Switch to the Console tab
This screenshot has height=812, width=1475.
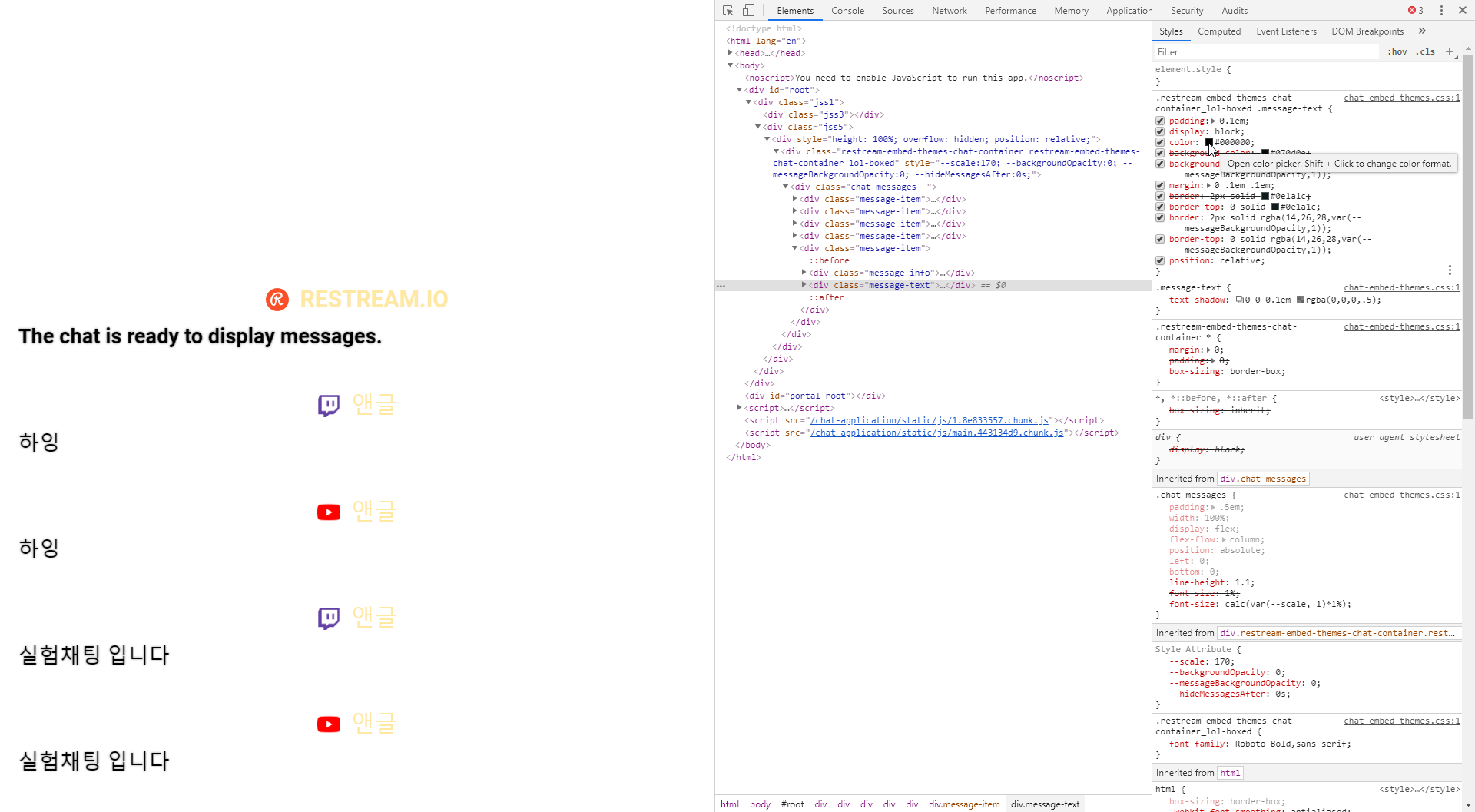click(x=848, y=10)
